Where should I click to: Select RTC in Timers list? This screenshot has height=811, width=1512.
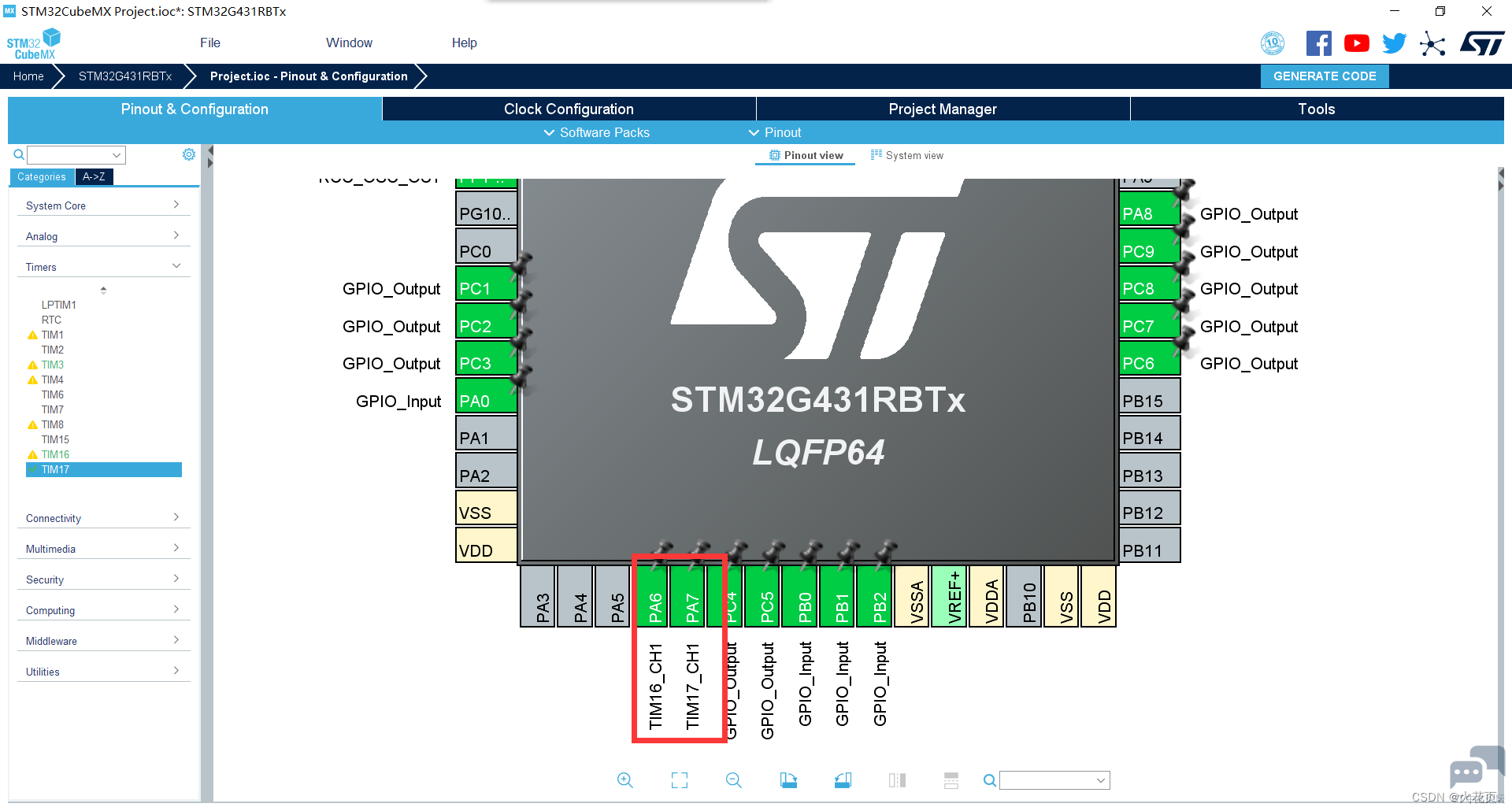(x=51, y=320)
